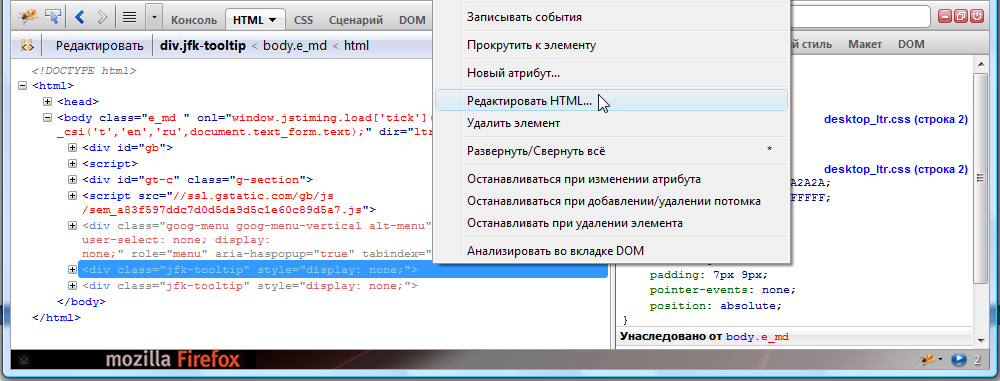Expand the div id="gt-c" node
The width and height of the screenshot is (1000, 381).
click(73, 179)
